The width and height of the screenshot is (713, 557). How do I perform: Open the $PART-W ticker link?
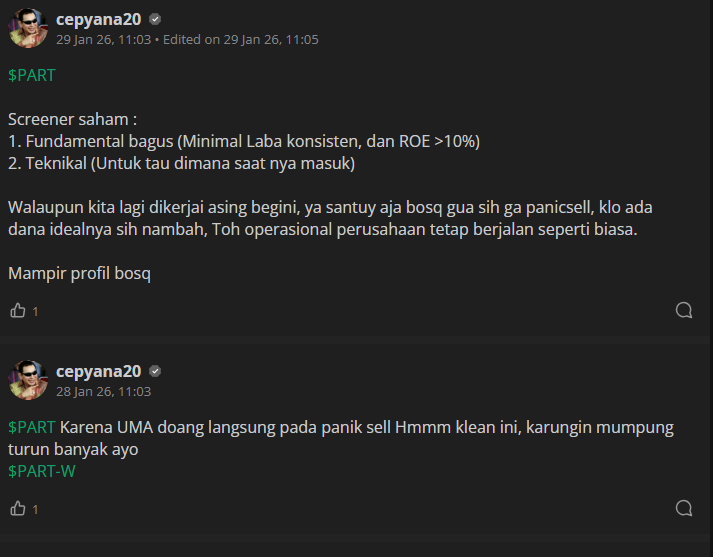click(42, 471)
